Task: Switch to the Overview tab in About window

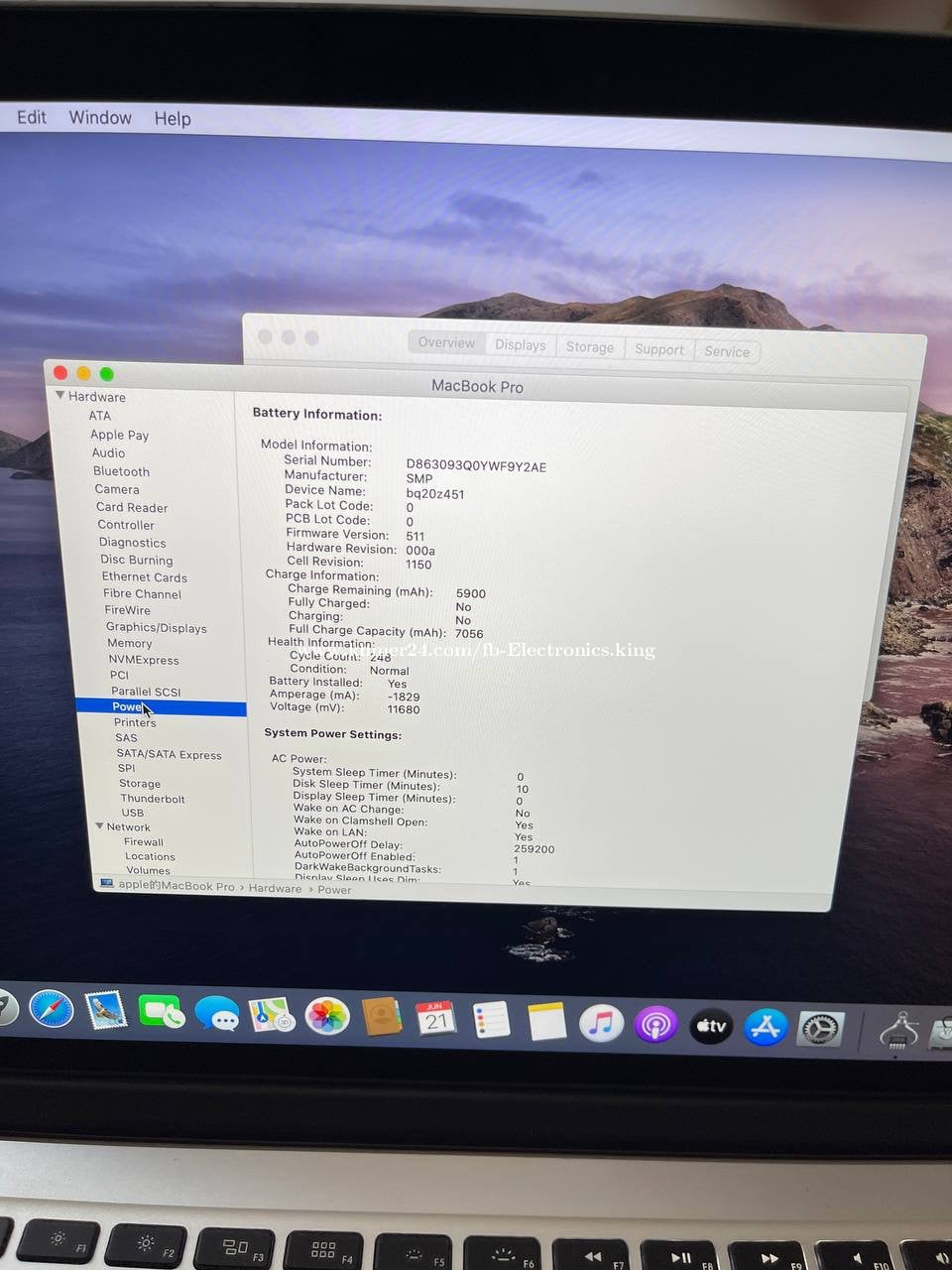Action: (446, 342)
